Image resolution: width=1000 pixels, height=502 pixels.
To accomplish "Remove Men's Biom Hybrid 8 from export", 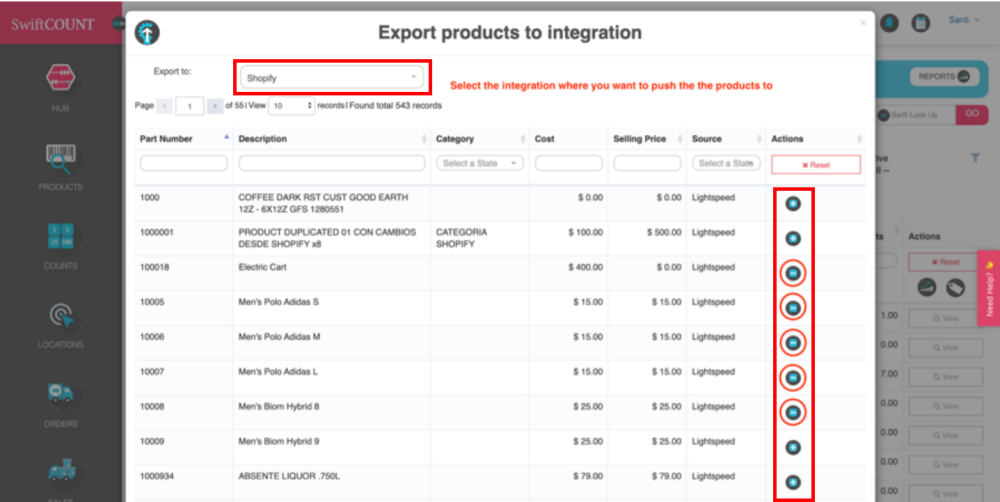I will [793, 413].
